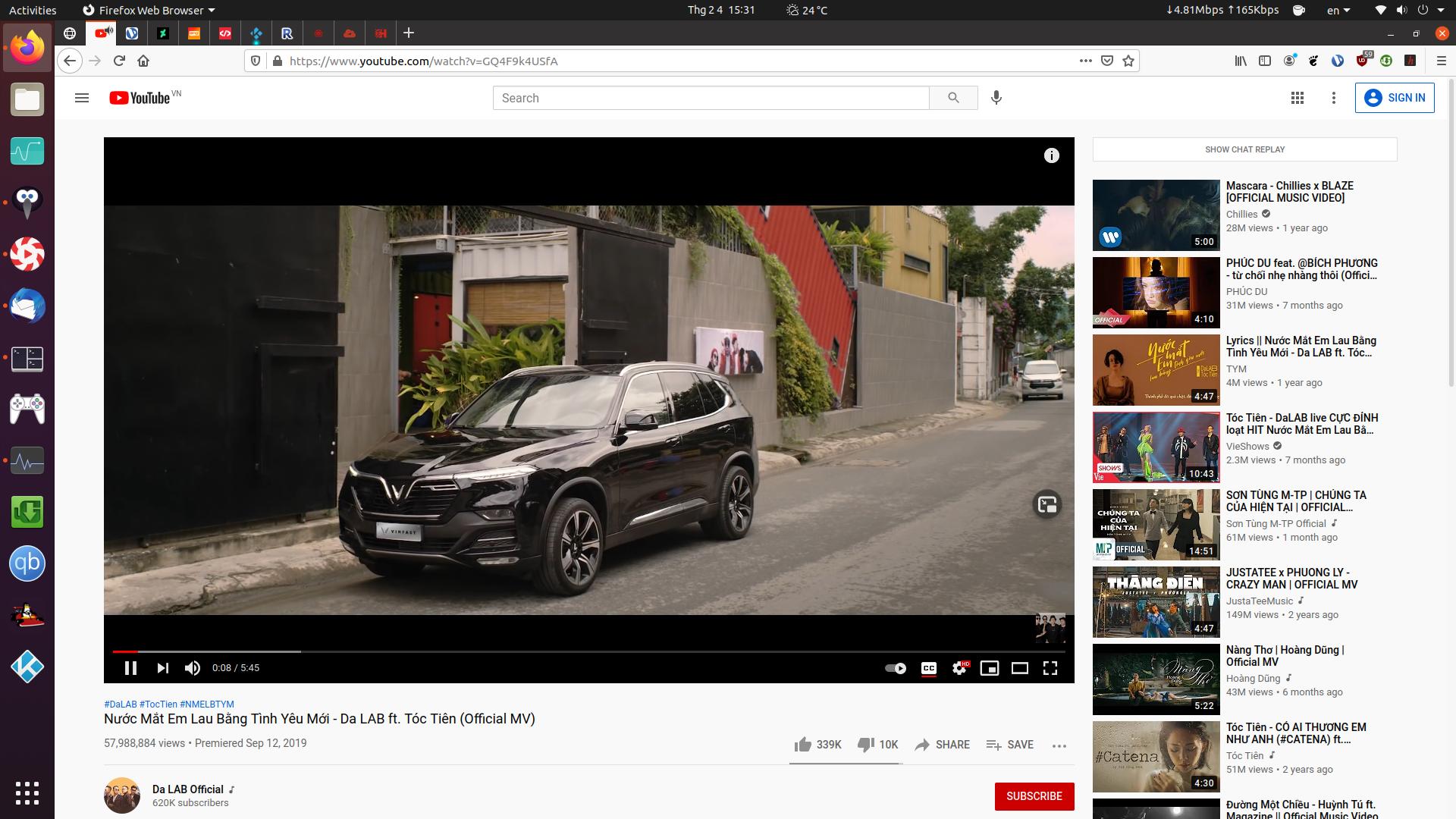Show the video info card icon
Image resolution: width=1456 pixels, height=819 pixels.
click(1051, 155)
